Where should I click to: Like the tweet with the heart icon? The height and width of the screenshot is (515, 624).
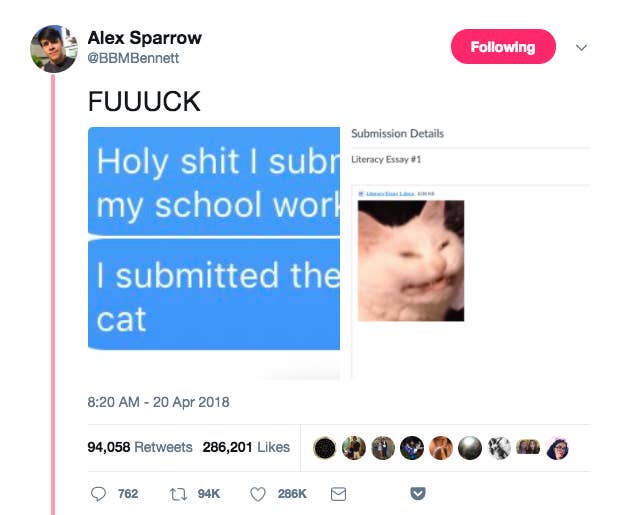coord(257,494)
